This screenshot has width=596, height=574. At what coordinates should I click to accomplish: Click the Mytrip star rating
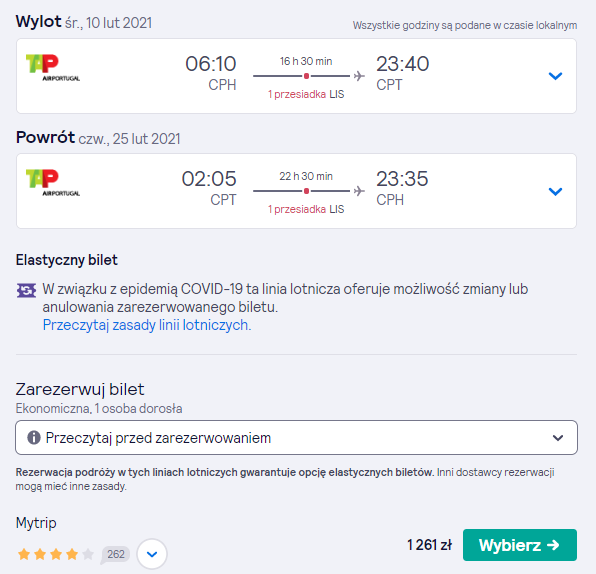(55, 554)
